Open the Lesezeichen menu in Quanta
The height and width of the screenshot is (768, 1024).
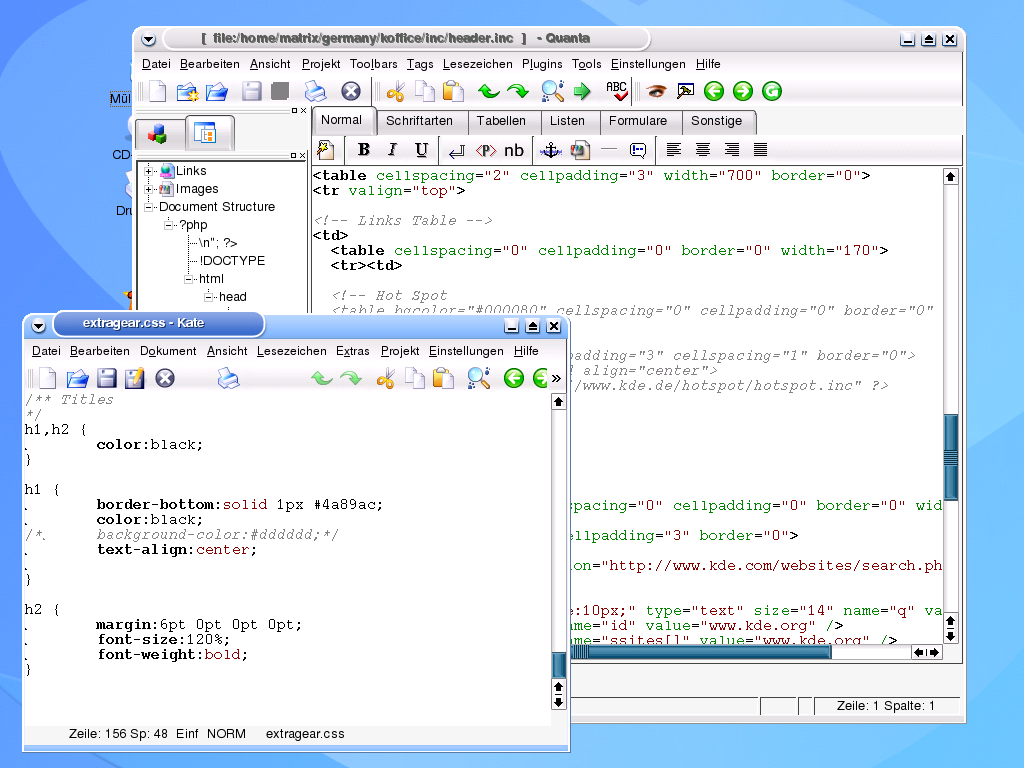pos(477,64)
